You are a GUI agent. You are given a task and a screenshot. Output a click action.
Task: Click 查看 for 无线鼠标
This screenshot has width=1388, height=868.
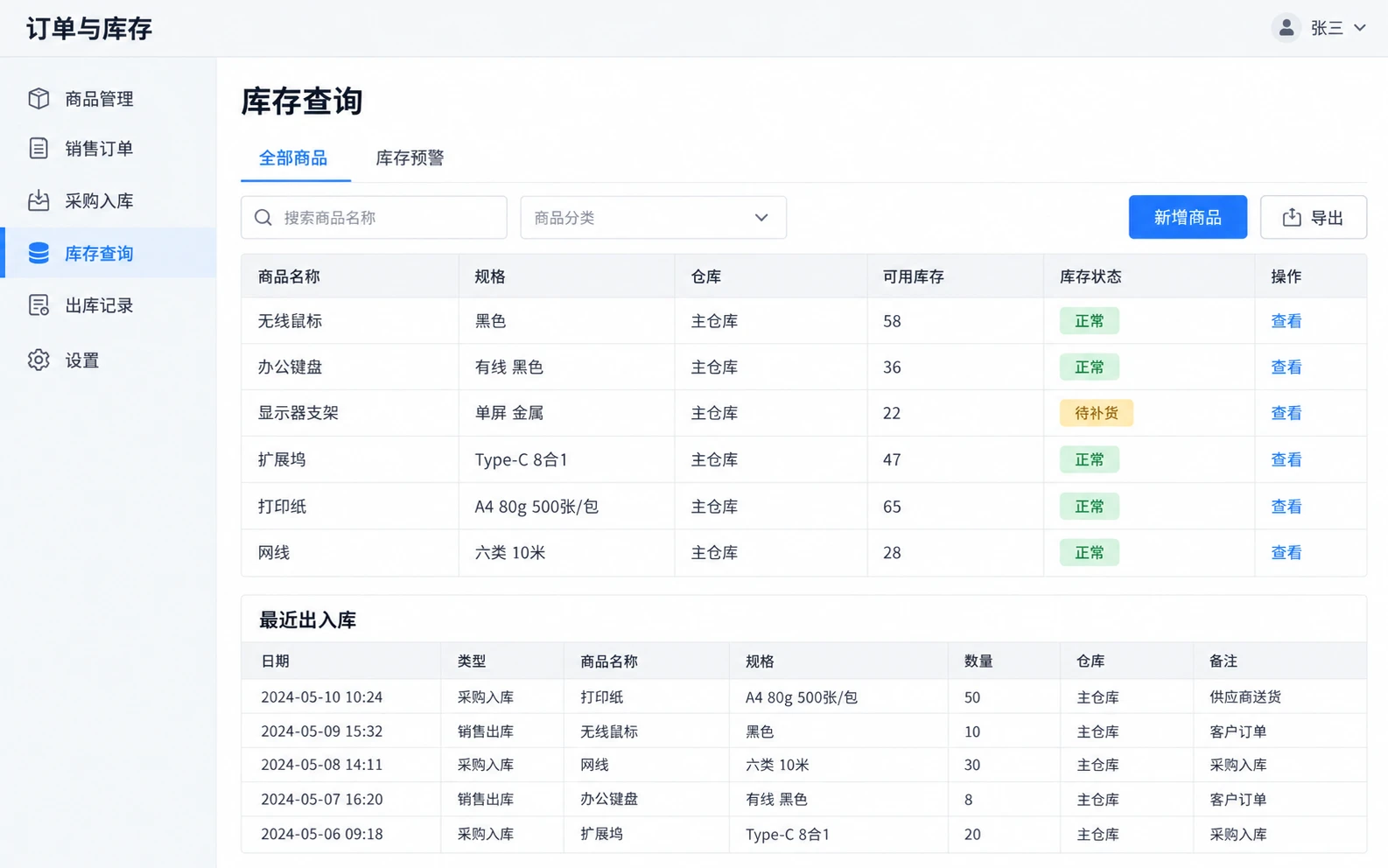[x=1286, y=321]
